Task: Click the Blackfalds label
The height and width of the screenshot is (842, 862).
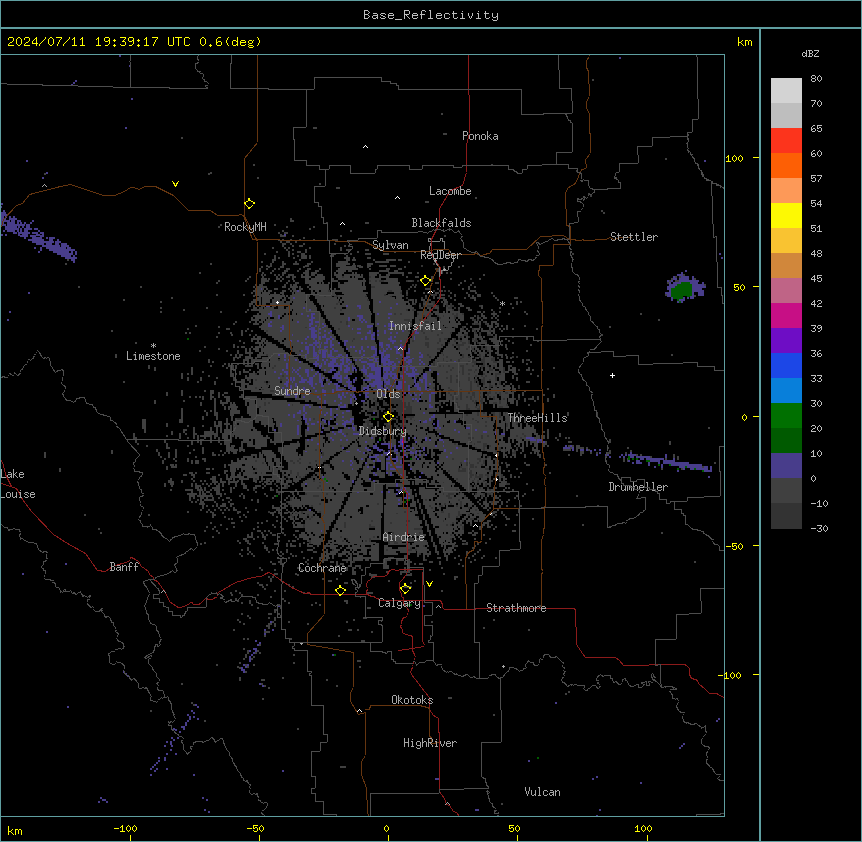Action: (441, 223)
